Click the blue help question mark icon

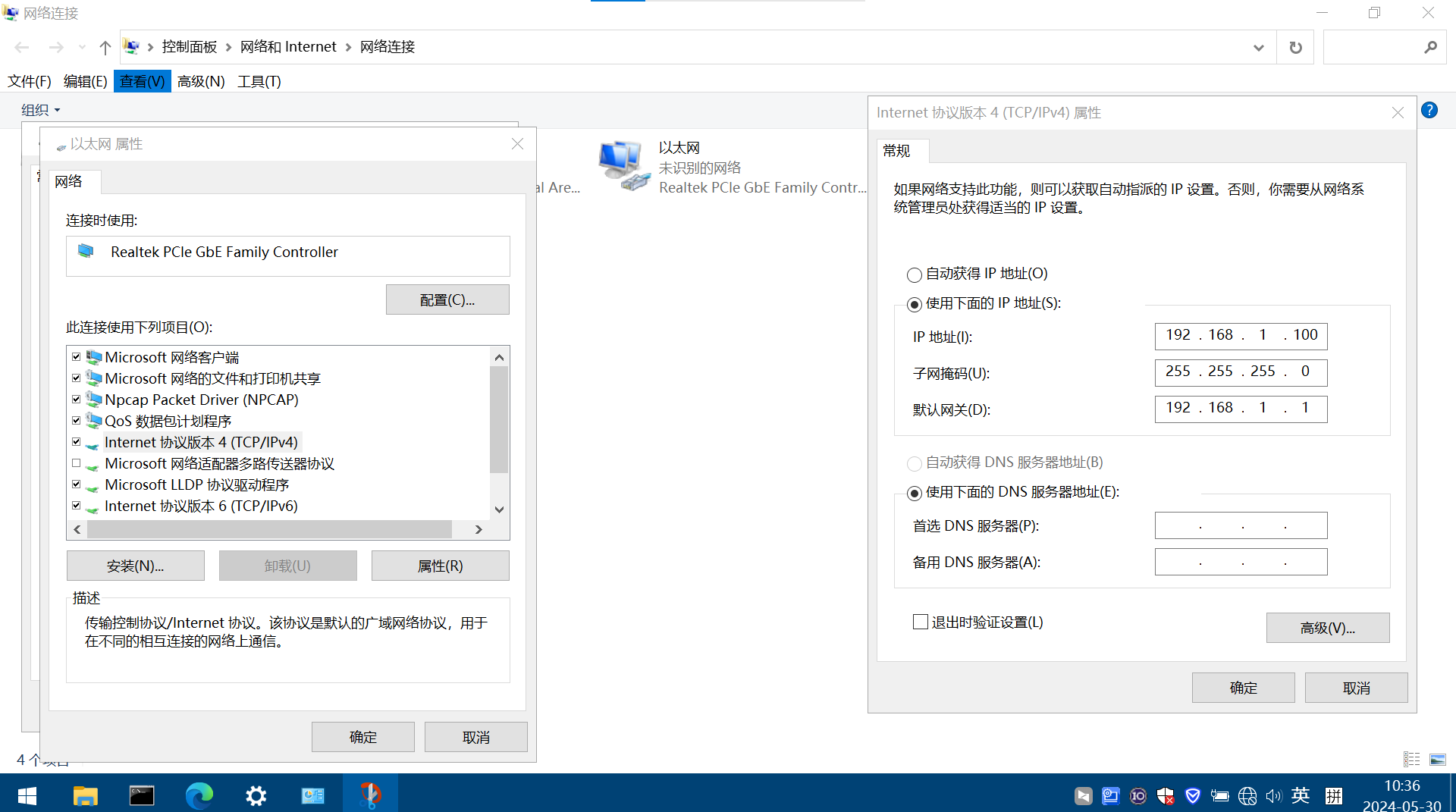tap(1429, 111)
